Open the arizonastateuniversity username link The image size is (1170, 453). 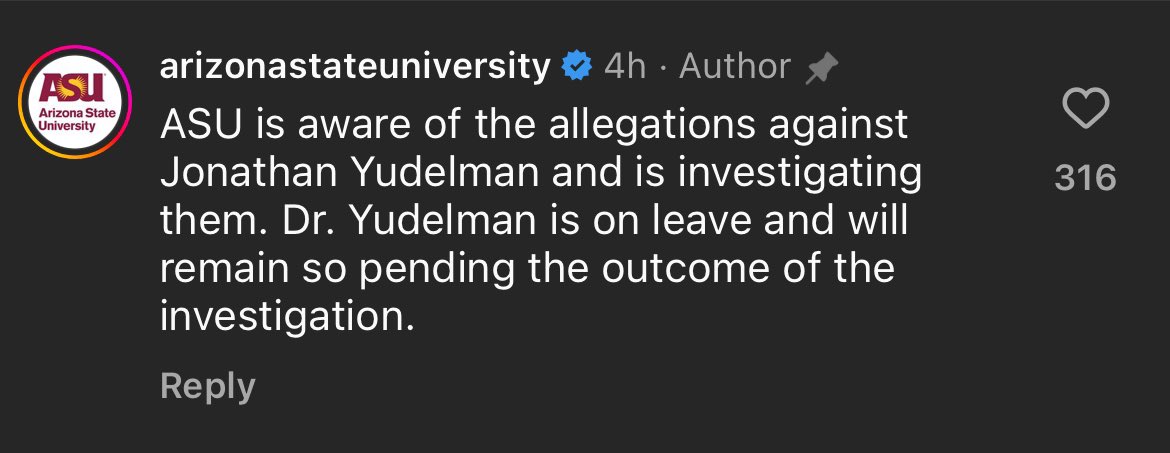point(355,67)
